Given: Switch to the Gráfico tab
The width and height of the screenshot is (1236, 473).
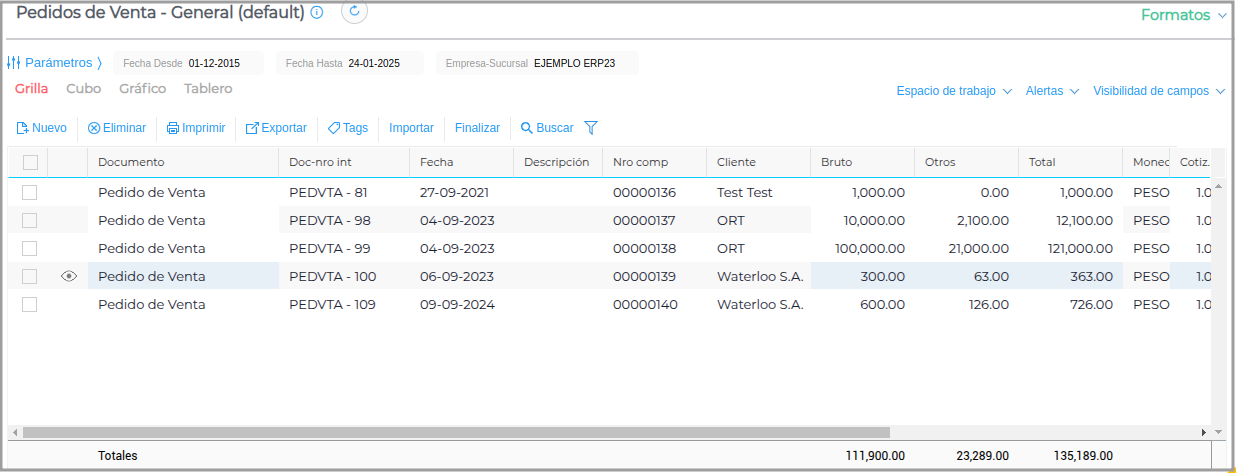Looking at the screenshot, I should [142, 88].
